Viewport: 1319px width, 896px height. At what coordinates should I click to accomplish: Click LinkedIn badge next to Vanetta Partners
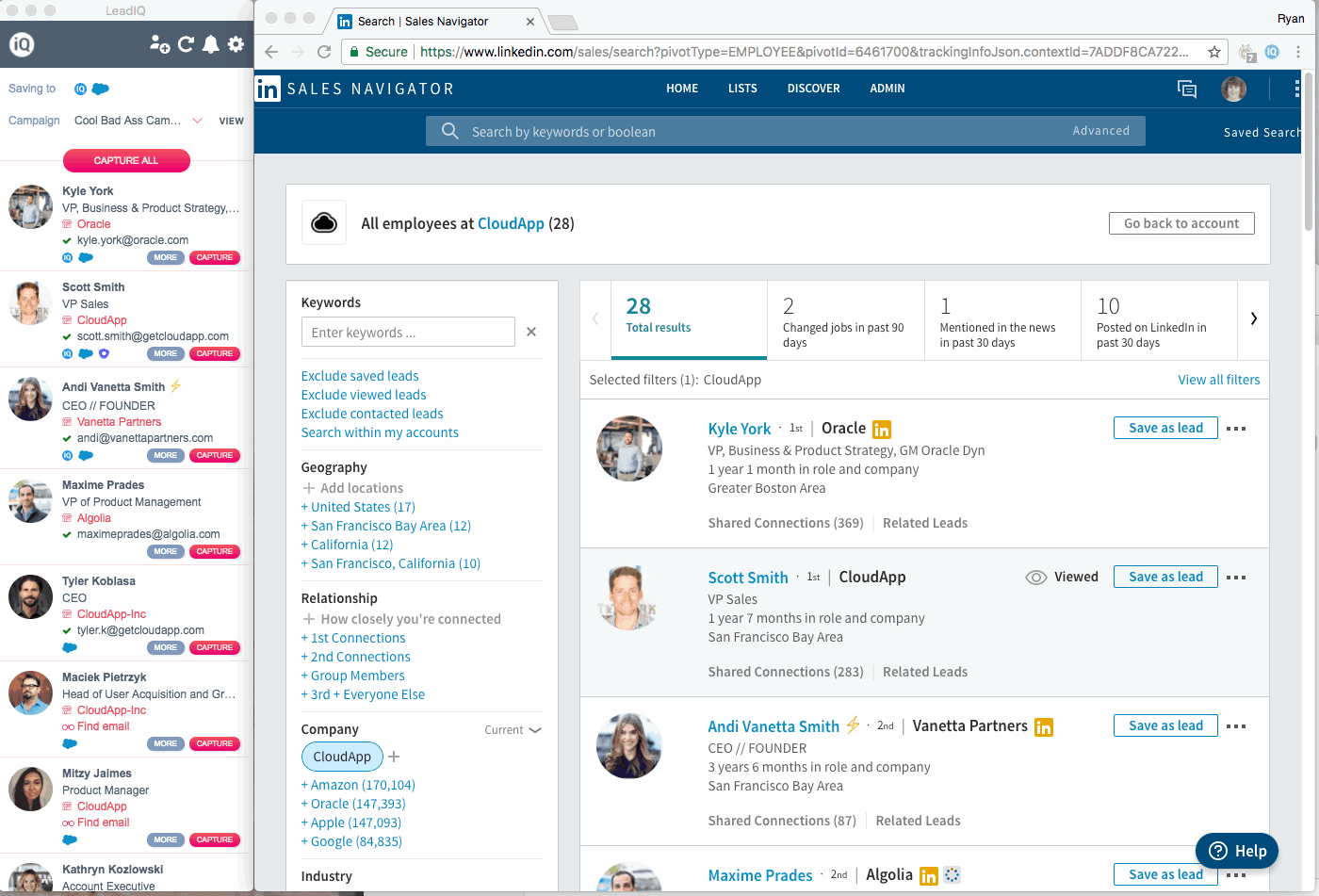pyautogui.click(x=1044, y=727)
